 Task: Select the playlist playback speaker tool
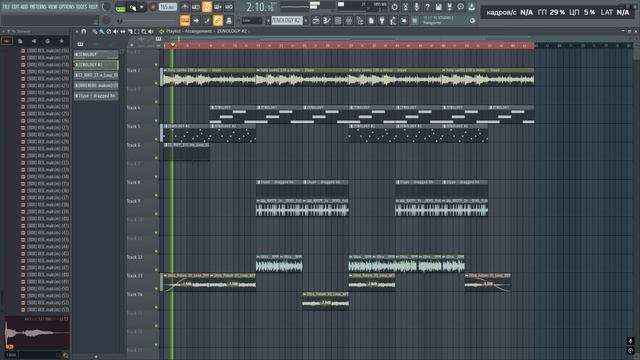tap(151, 31)
